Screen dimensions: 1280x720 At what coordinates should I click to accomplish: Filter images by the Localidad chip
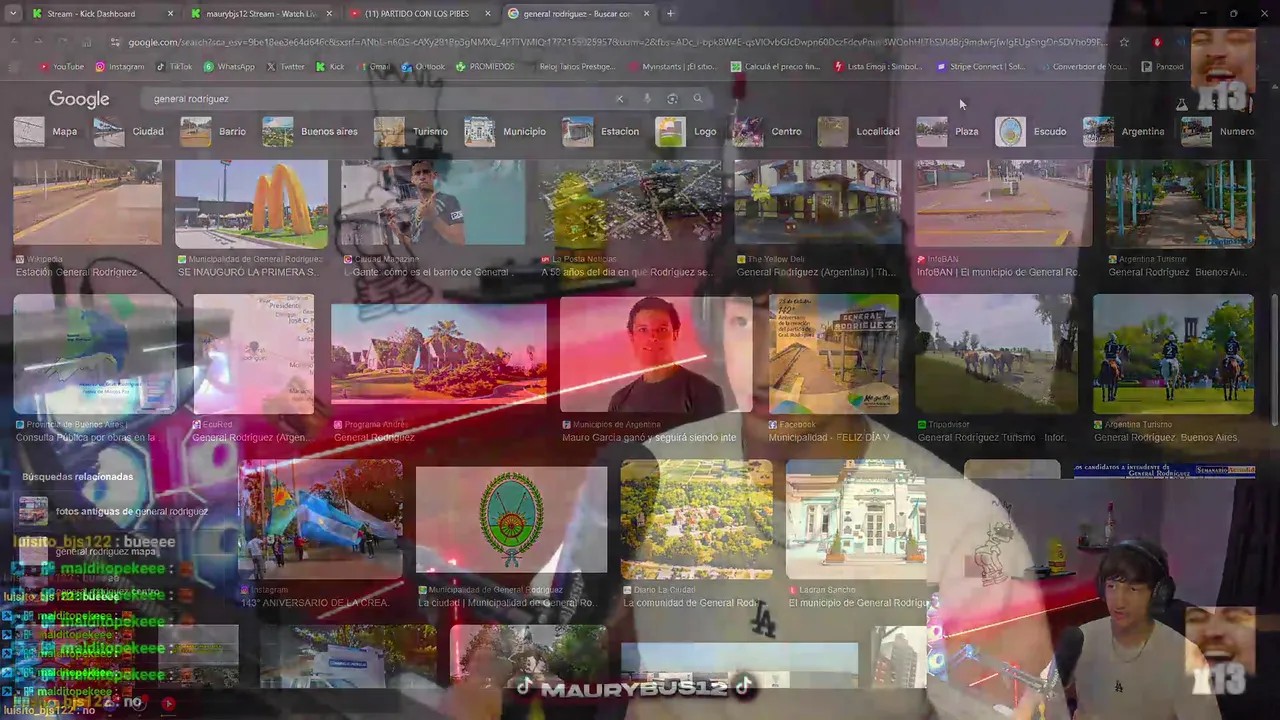(x=859, y=131)
